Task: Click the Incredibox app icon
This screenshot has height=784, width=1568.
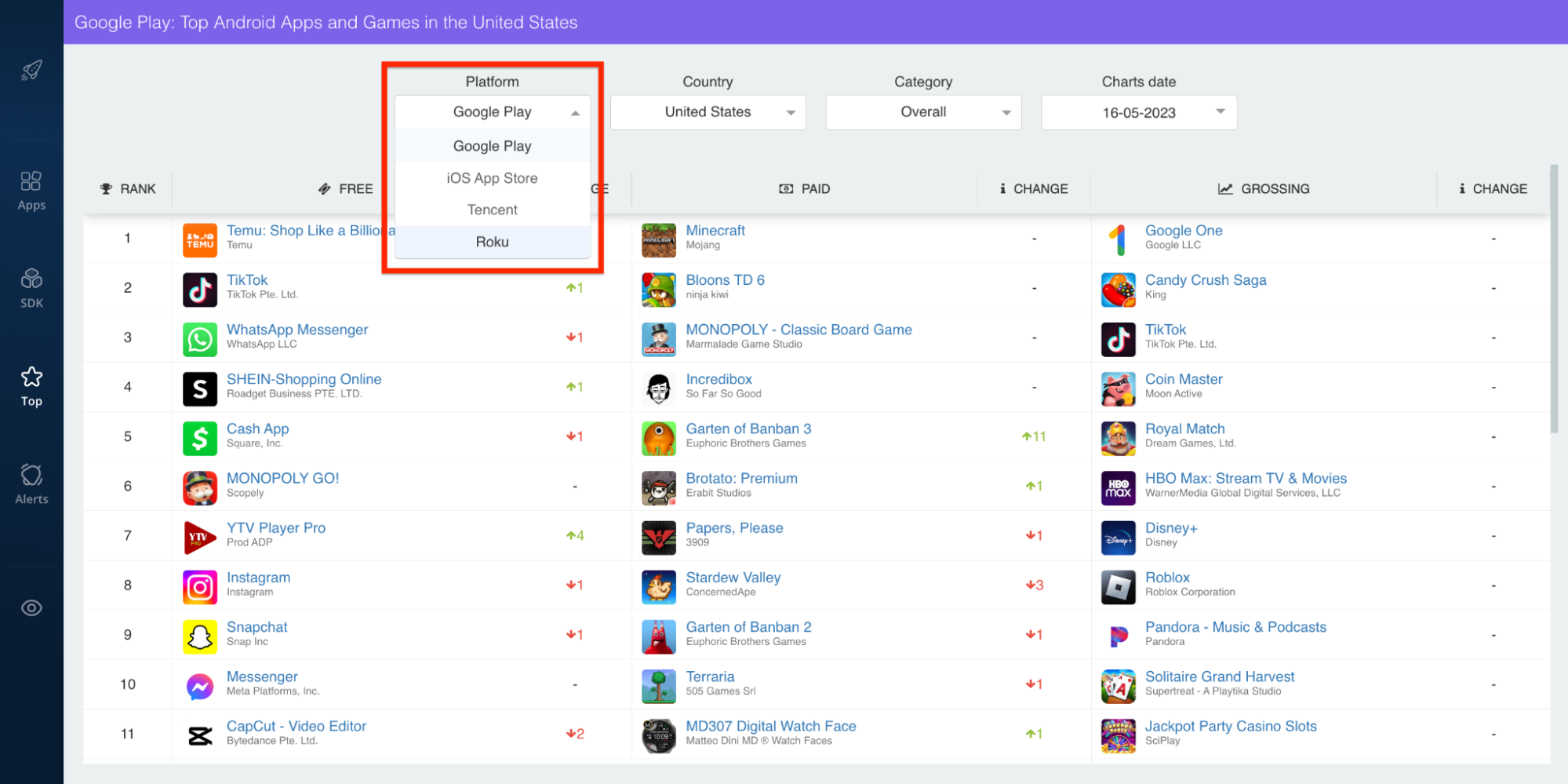Action: 659,388
